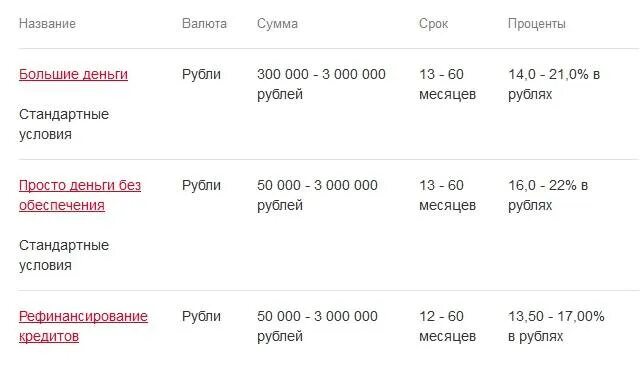Click the Название column header

[47, 23]
